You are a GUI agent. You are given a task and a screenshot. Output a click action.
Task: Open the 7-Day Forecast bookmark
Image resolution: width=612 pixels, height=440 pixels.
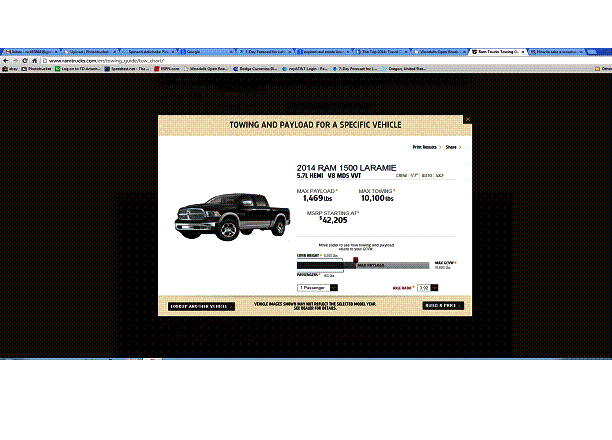(354, 69)
